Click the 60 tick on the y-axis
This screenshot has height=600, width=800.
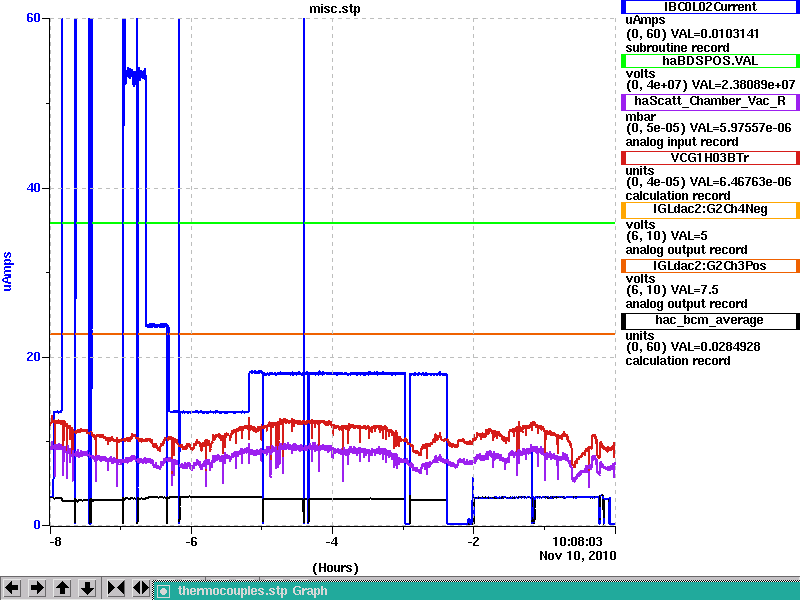[x=33, y=18]
